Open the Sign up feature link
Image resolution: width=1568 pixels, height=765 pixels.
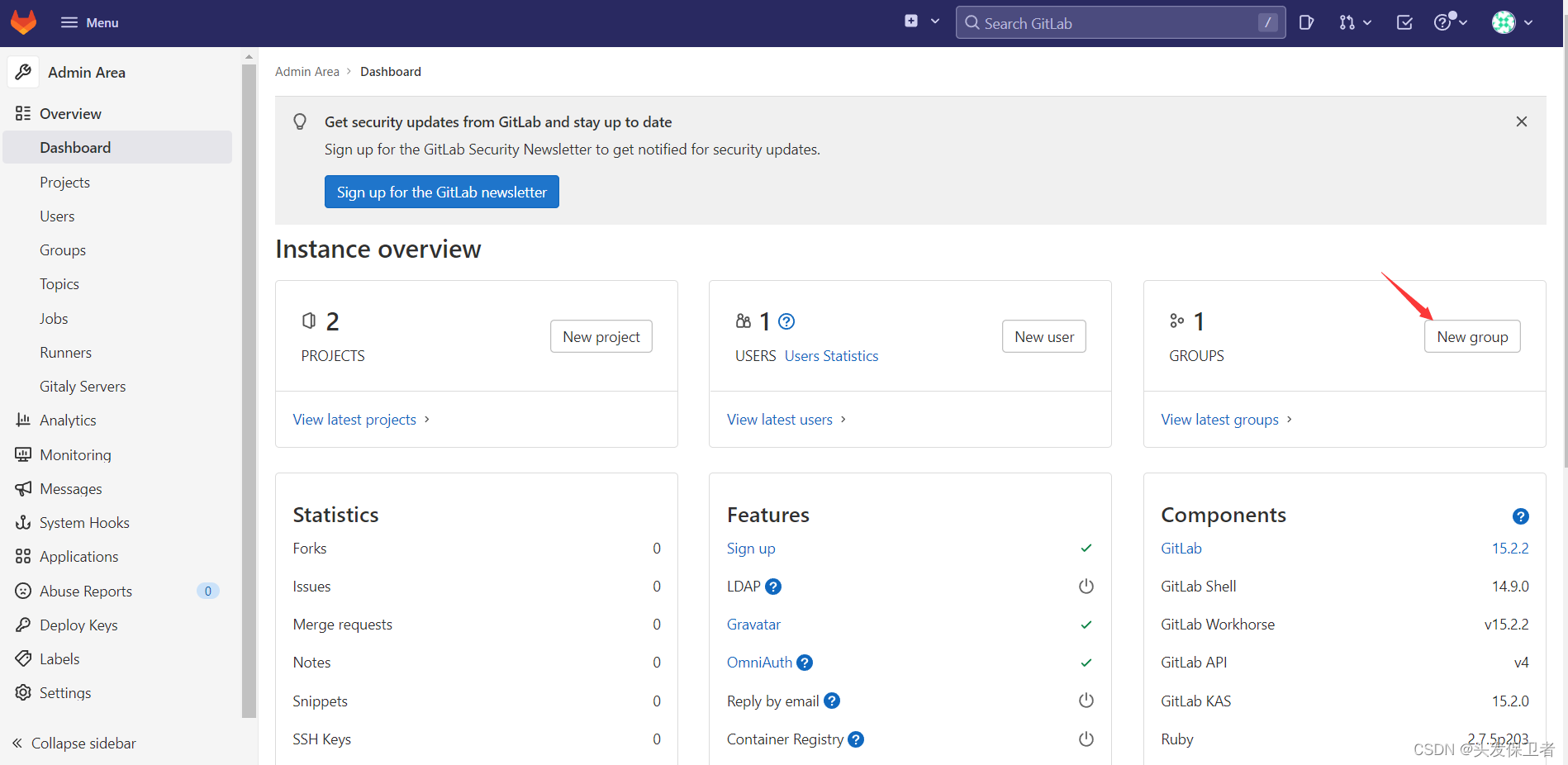pyautogui.click(x=751, y=549)
